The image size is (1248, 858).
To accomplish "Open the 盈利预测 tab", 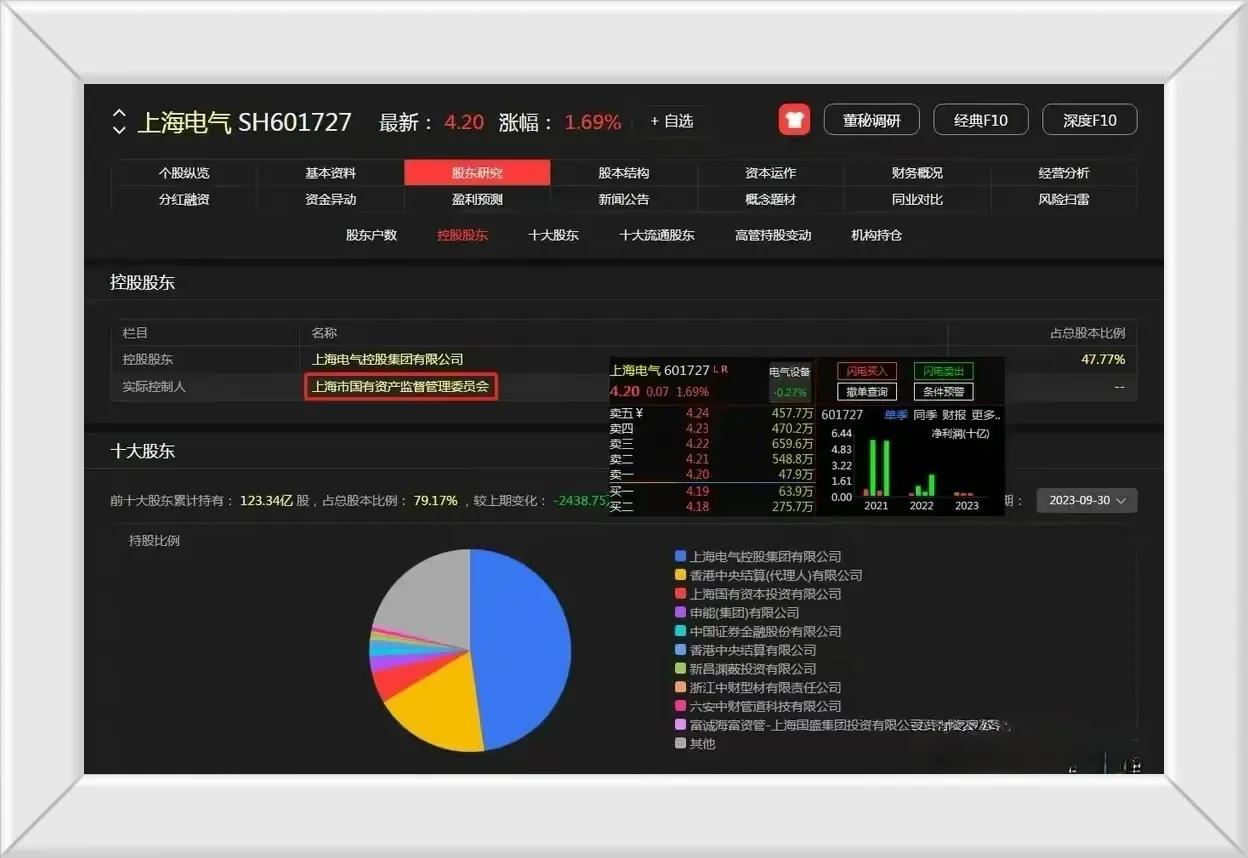I will tap(477, 199).
